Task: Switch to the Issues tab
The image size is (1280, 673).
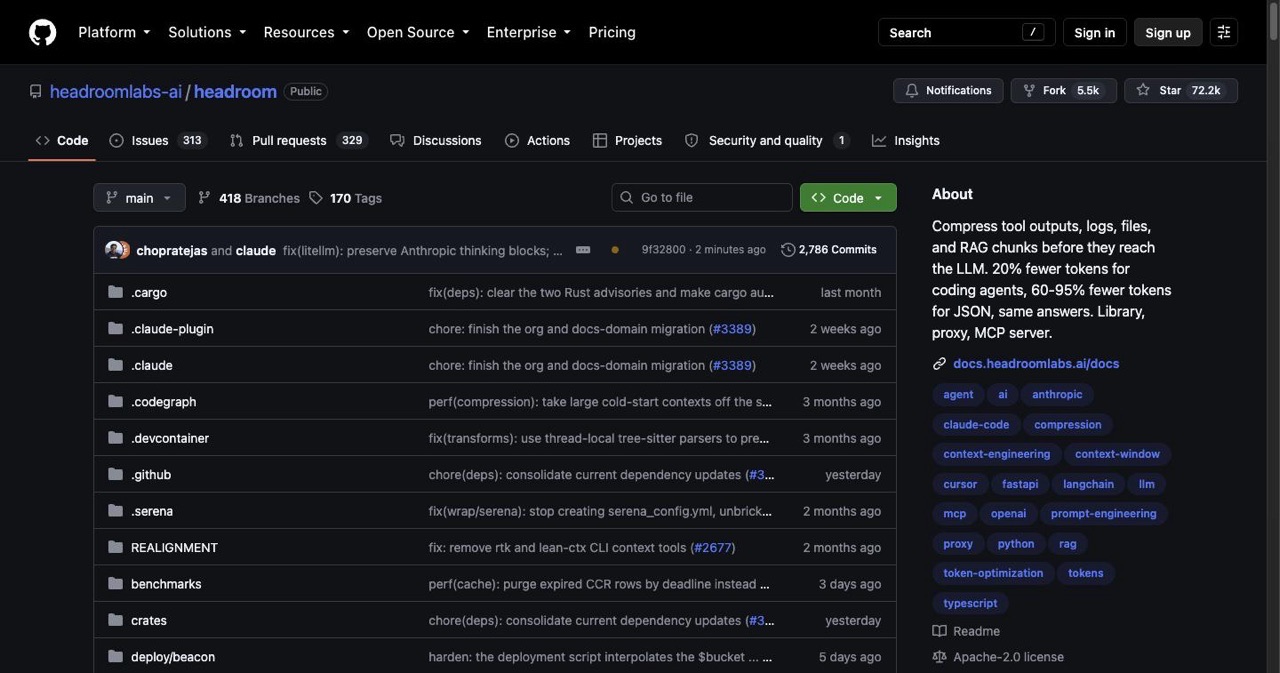Action: (157, 141)
